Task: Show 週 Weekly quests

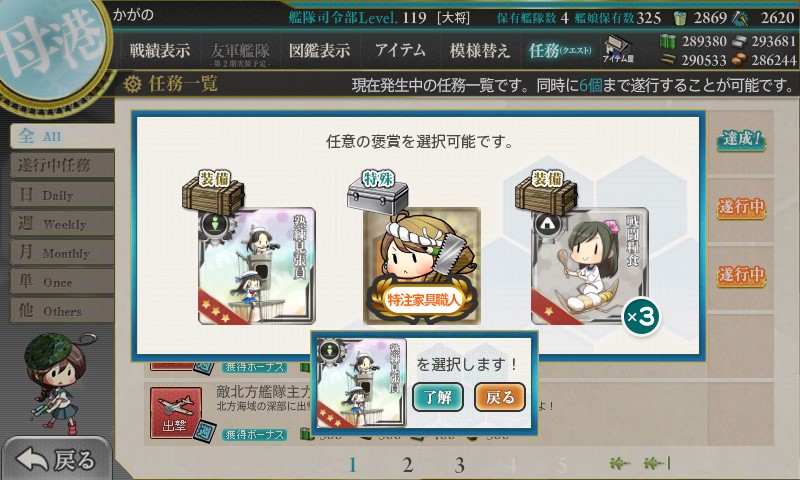Action: click(62, 224)
